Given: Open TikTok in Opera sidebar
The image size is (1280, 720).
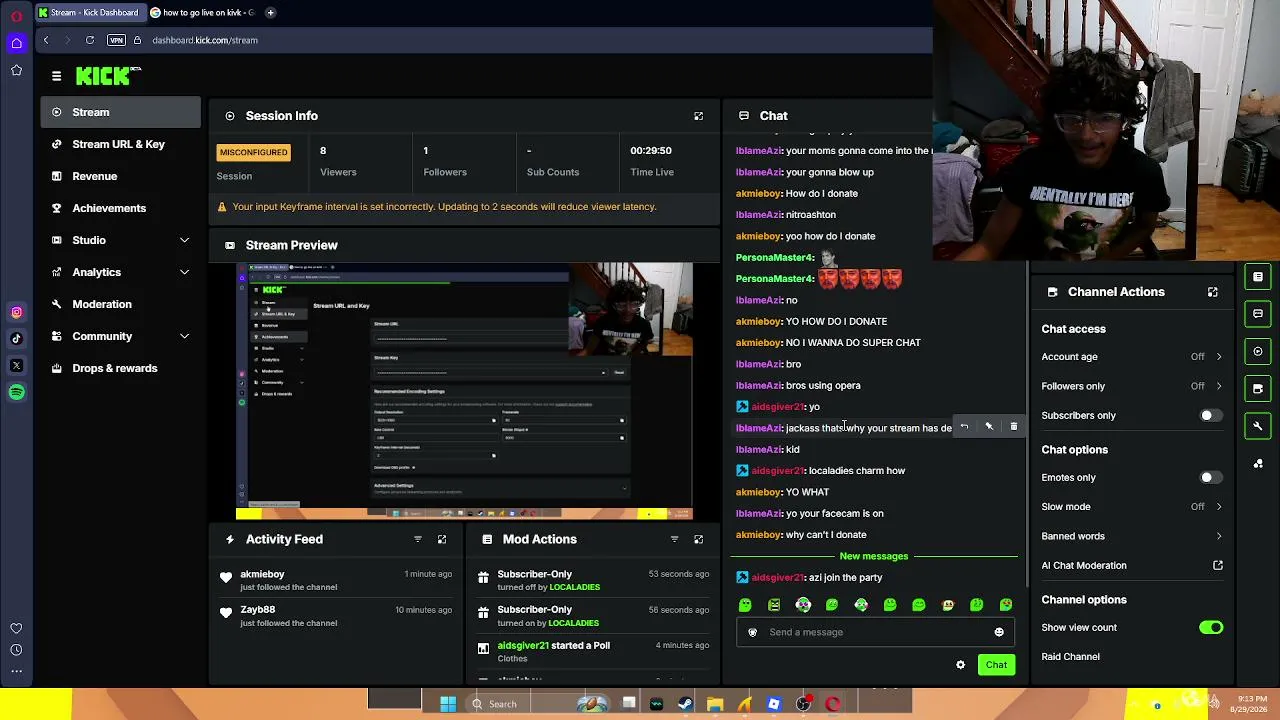Looking at the screenshot, I should pos(16,339).
